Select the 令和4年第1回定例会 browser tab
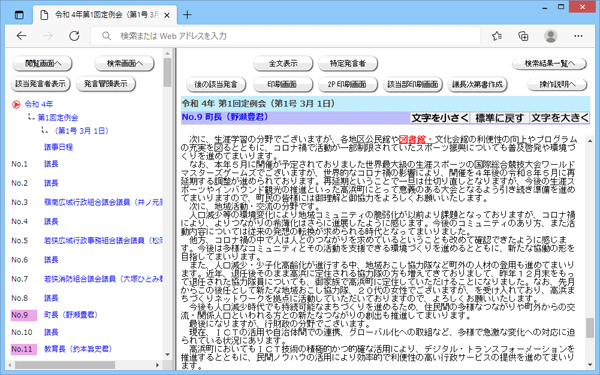Viewport: 600px width, 375px height. pos(105,15)
